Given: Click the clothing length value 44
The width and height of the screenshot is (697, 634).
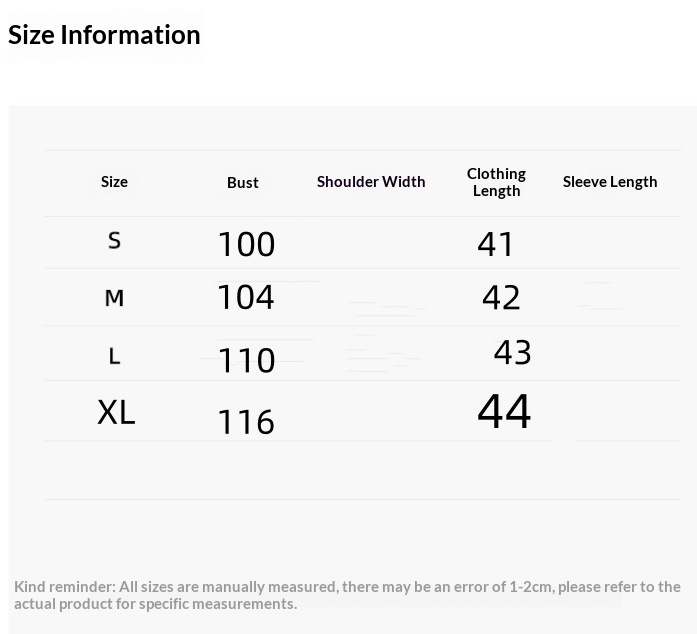Looking at the screenshot, I should pos(504,412).
